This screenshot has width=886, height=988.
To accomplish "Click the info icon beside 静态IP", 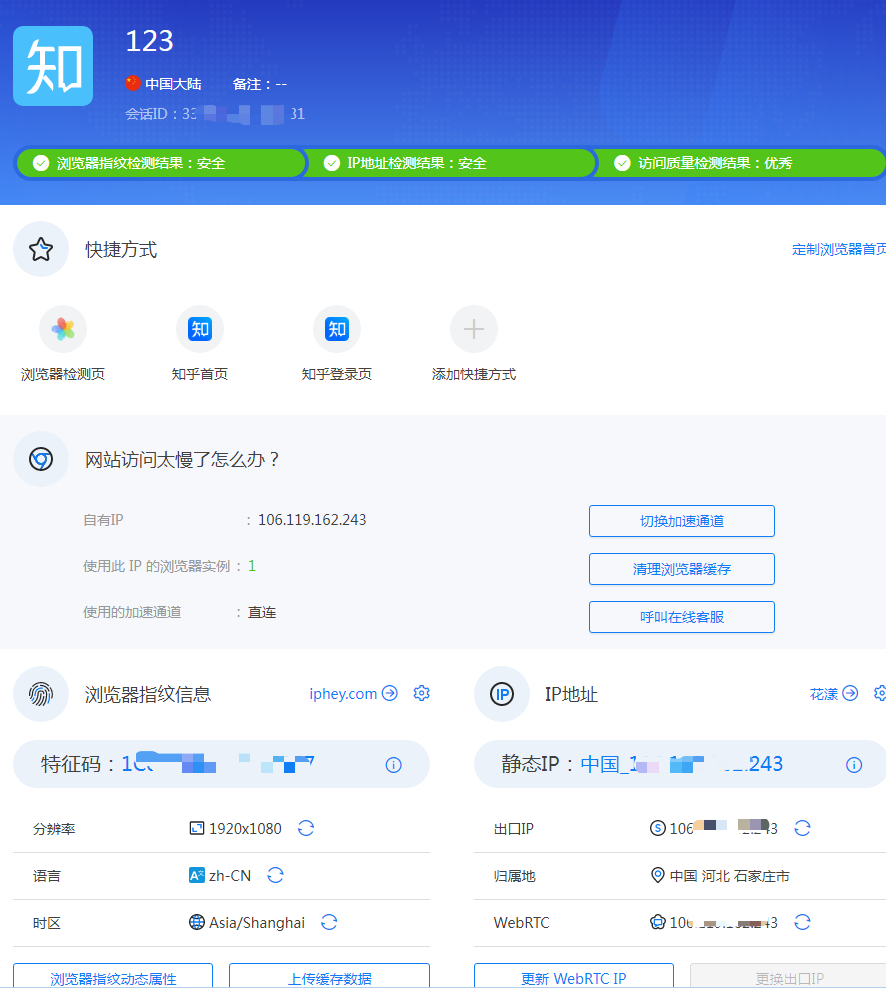I will click(x=854, y=764).
